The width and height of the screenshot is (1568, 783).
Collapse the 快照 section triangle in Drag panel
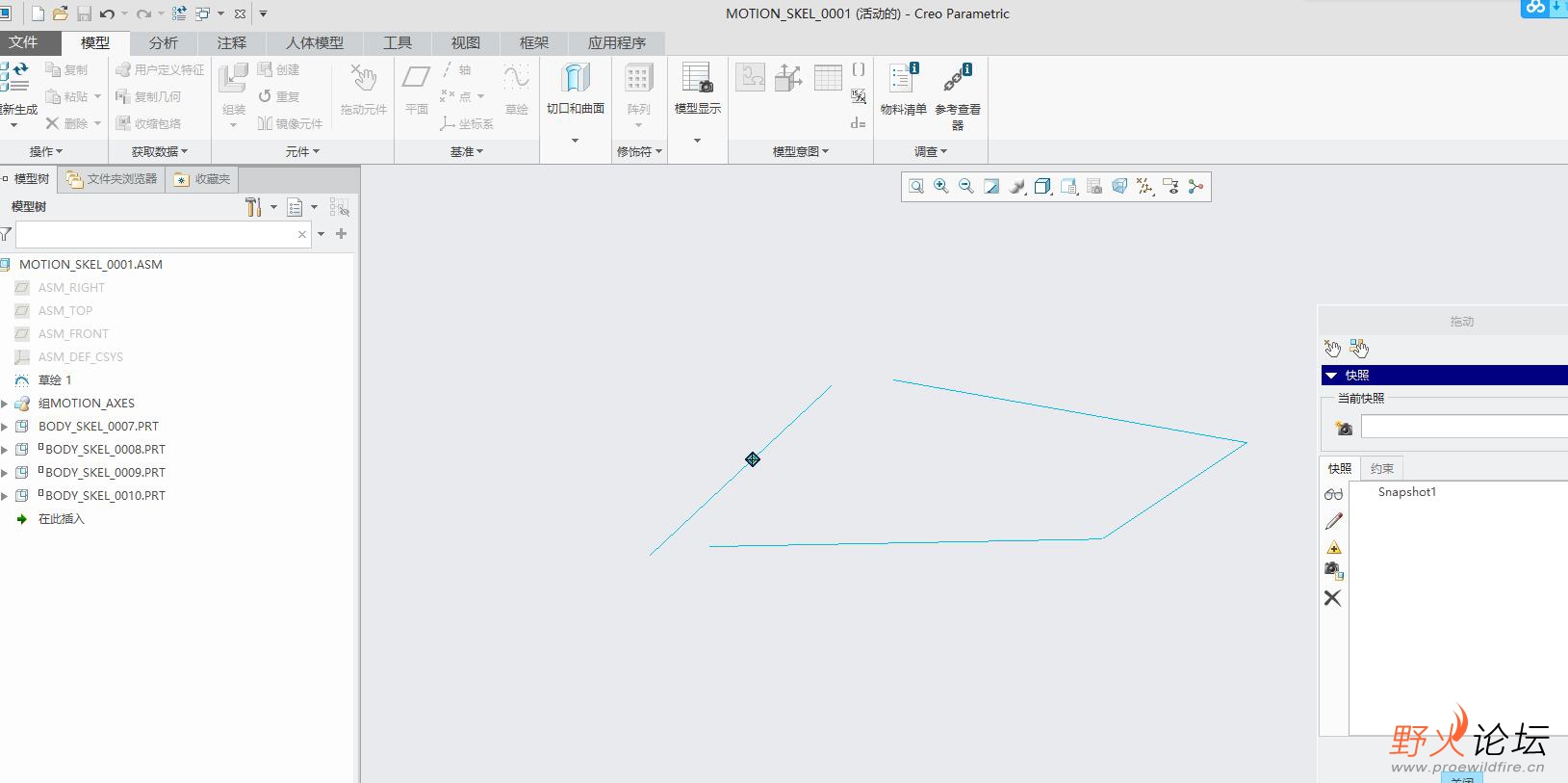click(x=1331, y=376)
